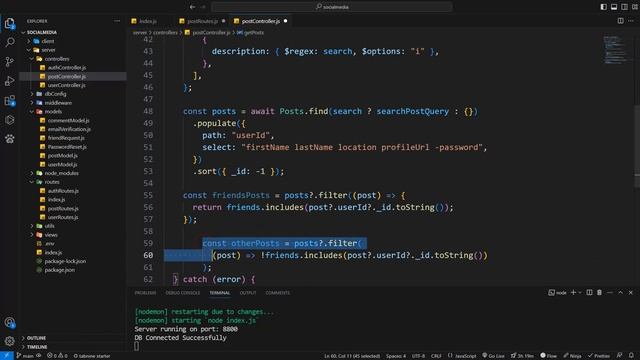Click the Flow status bar item
Image resolution: width=640 pixels, height=360 pixels.
click(x=549, y=356)
